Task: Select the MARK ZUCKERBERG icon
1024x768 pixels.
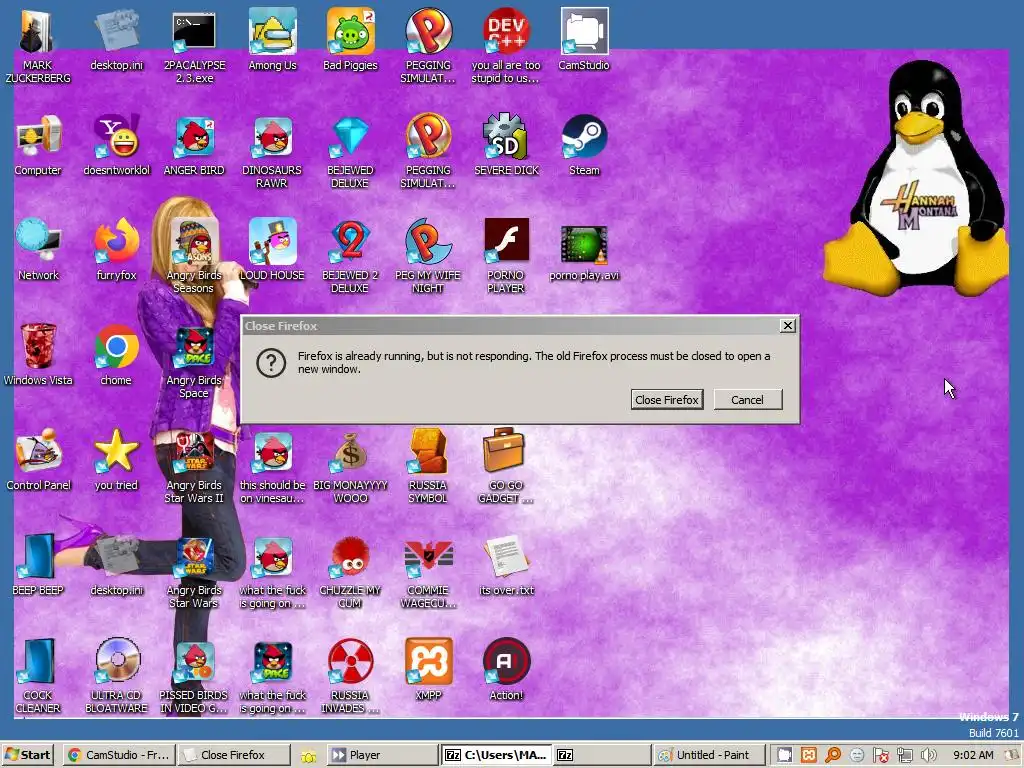Action: coord(38,46)
